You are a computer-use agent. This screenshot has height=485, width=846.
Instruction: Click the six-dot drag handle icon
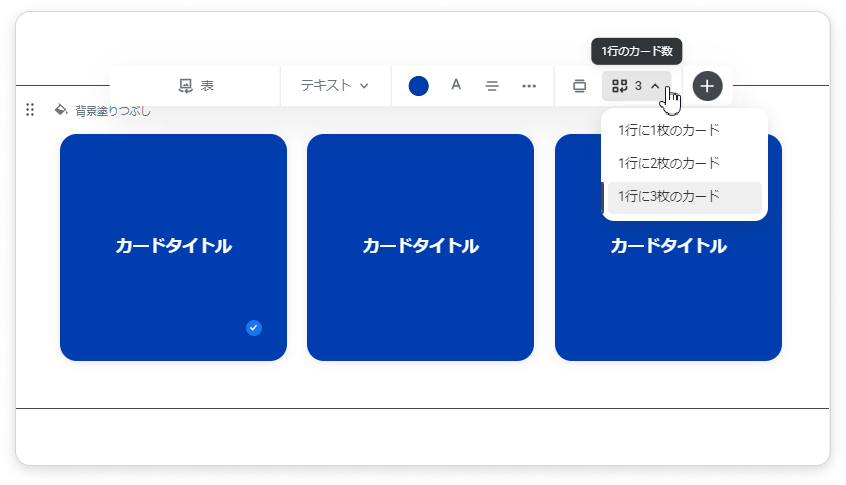point(30,110)
